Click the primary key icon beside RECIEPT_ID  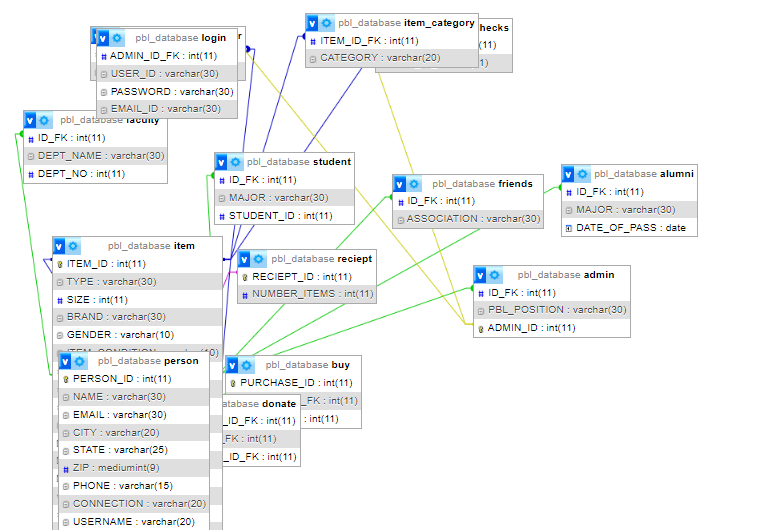tap(245, 277)
